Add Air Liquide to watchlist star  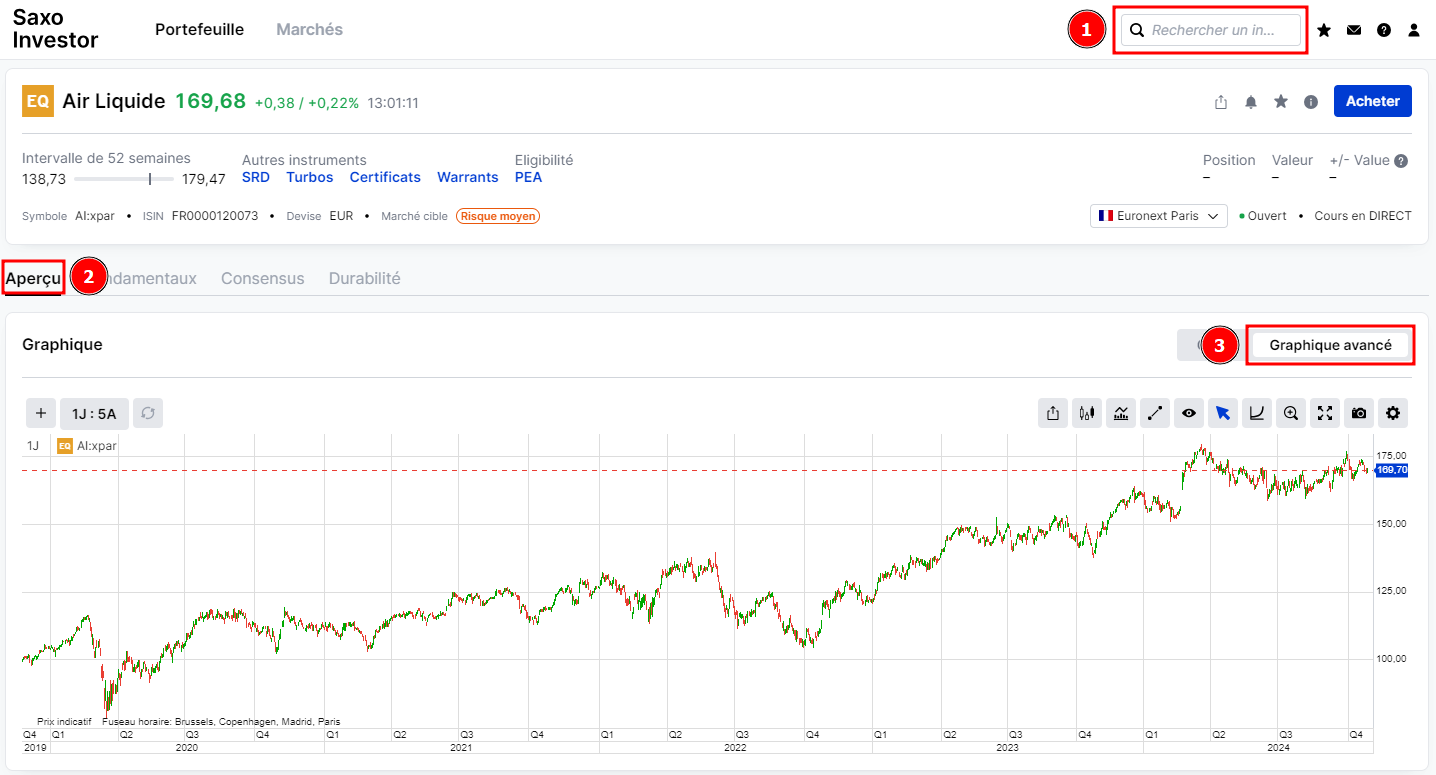click(1281, 102)
